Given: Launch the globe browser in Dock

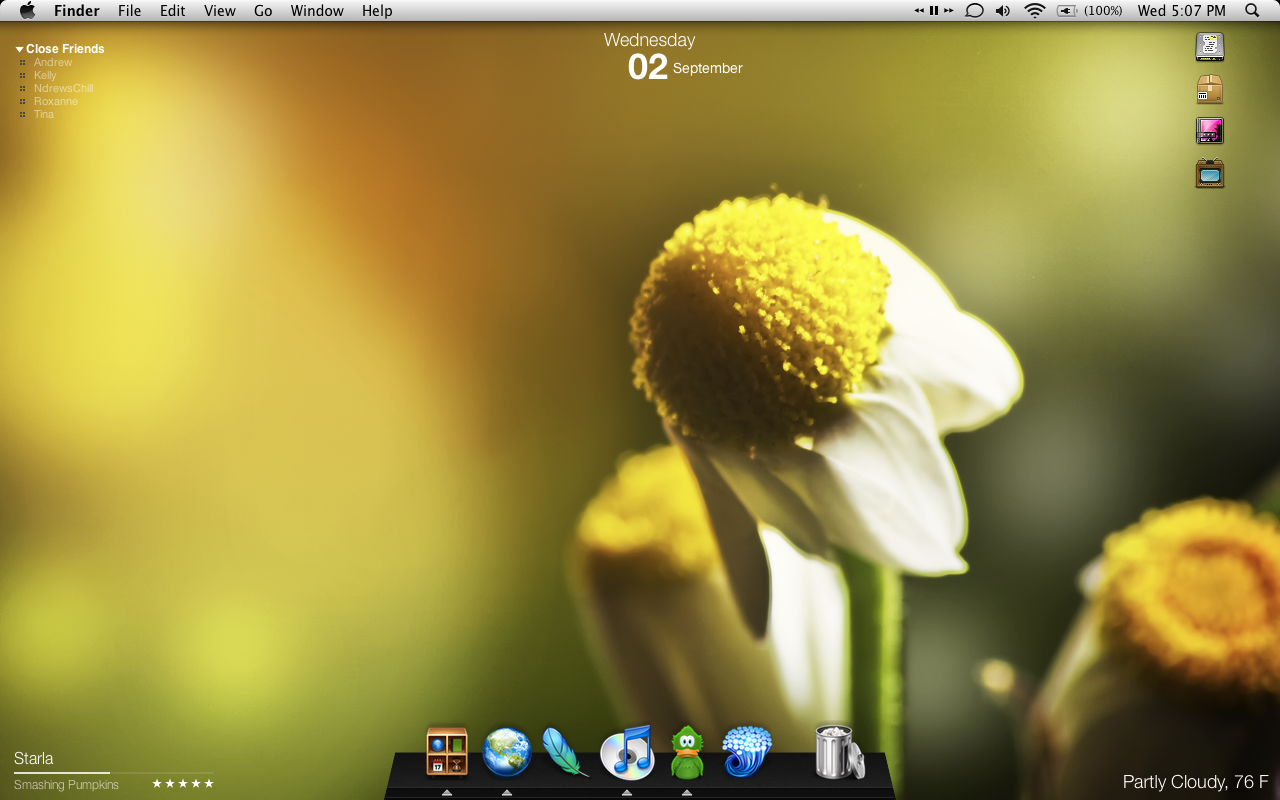Looking at the screenshot, I should (x=507, y=753).
